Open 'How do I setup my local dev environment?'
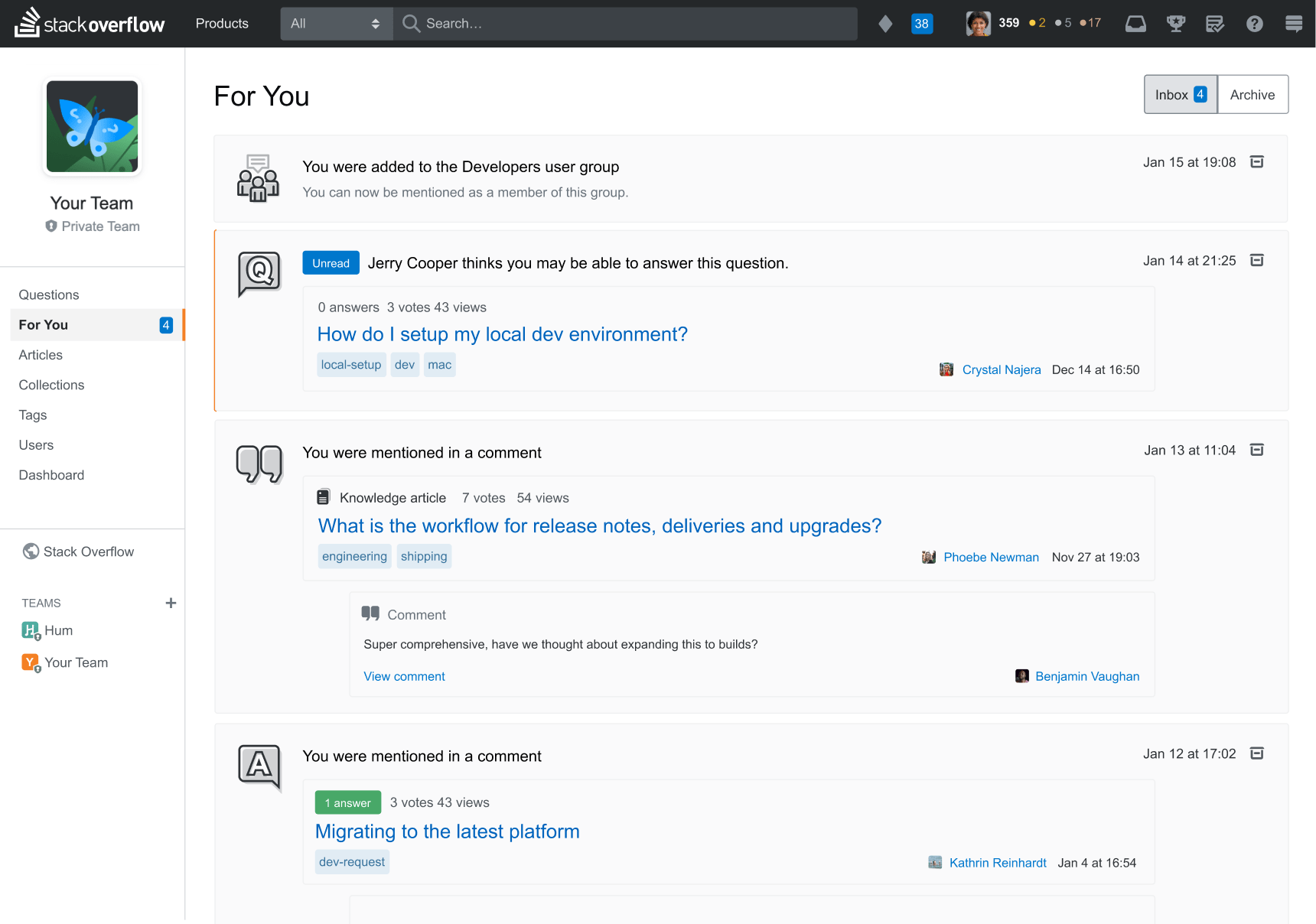Viewport: 1316px width, 924px height. pyautogui.click(x=502, y=335)
